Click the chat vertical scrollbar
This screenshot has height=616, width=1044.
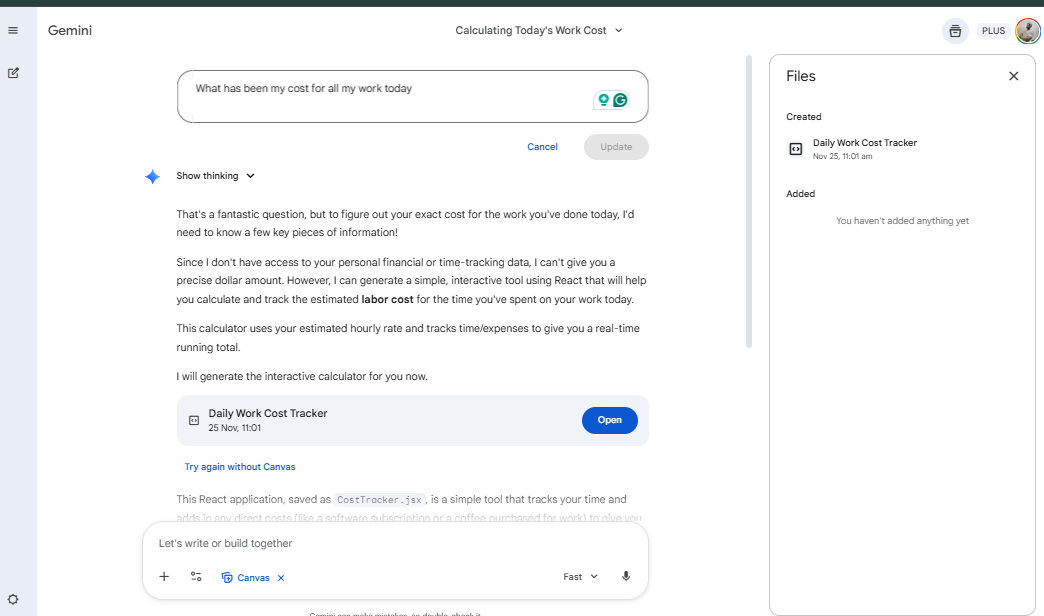tap(749, 200)
